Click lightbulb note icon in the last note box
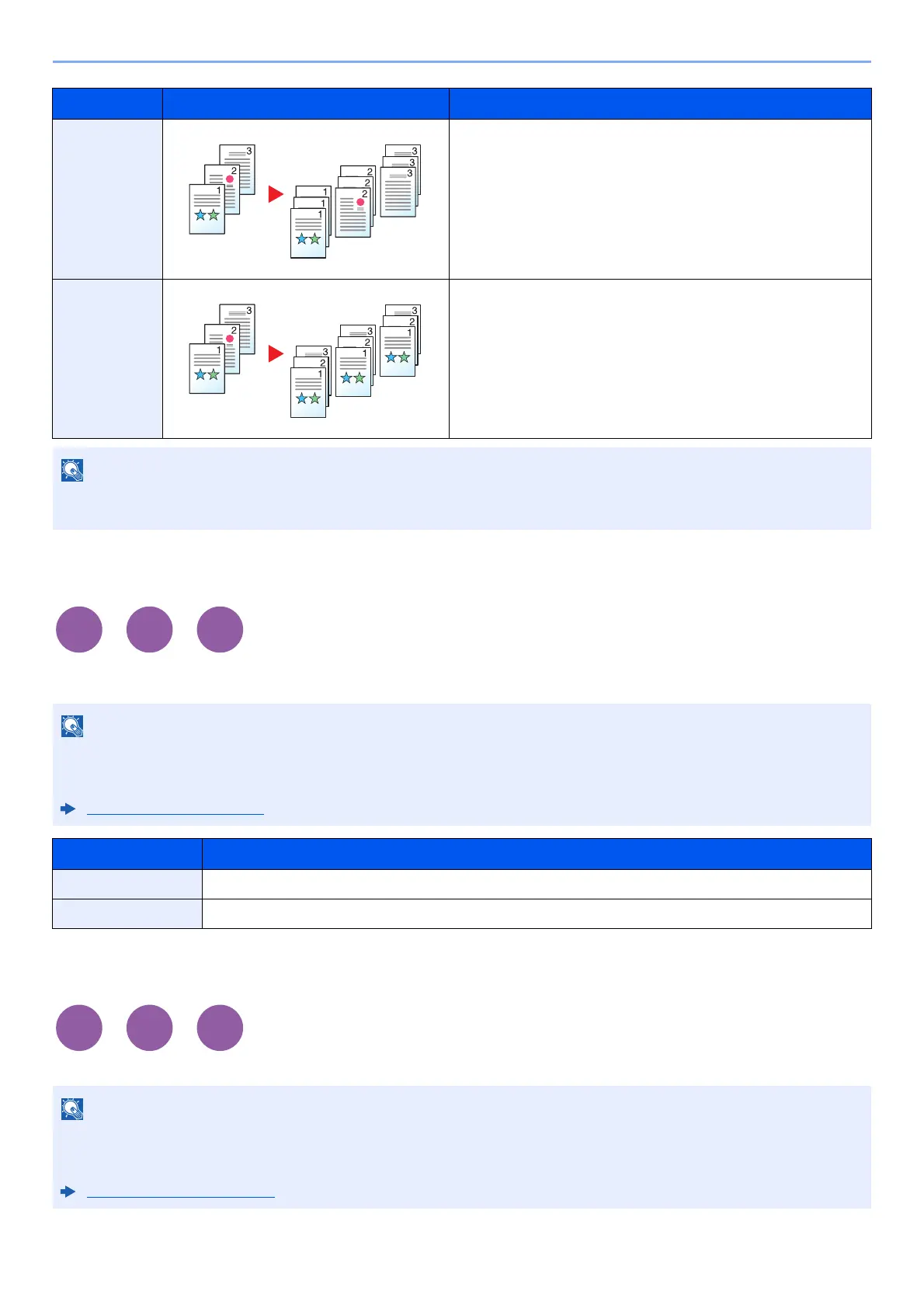The width and height of the screenshot is (924, 1308). [x=72, y=1109]
